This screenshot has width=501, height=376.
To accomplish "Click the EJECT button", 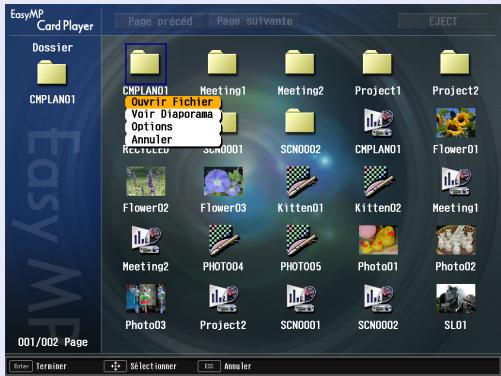I will [x=443, y=22].
